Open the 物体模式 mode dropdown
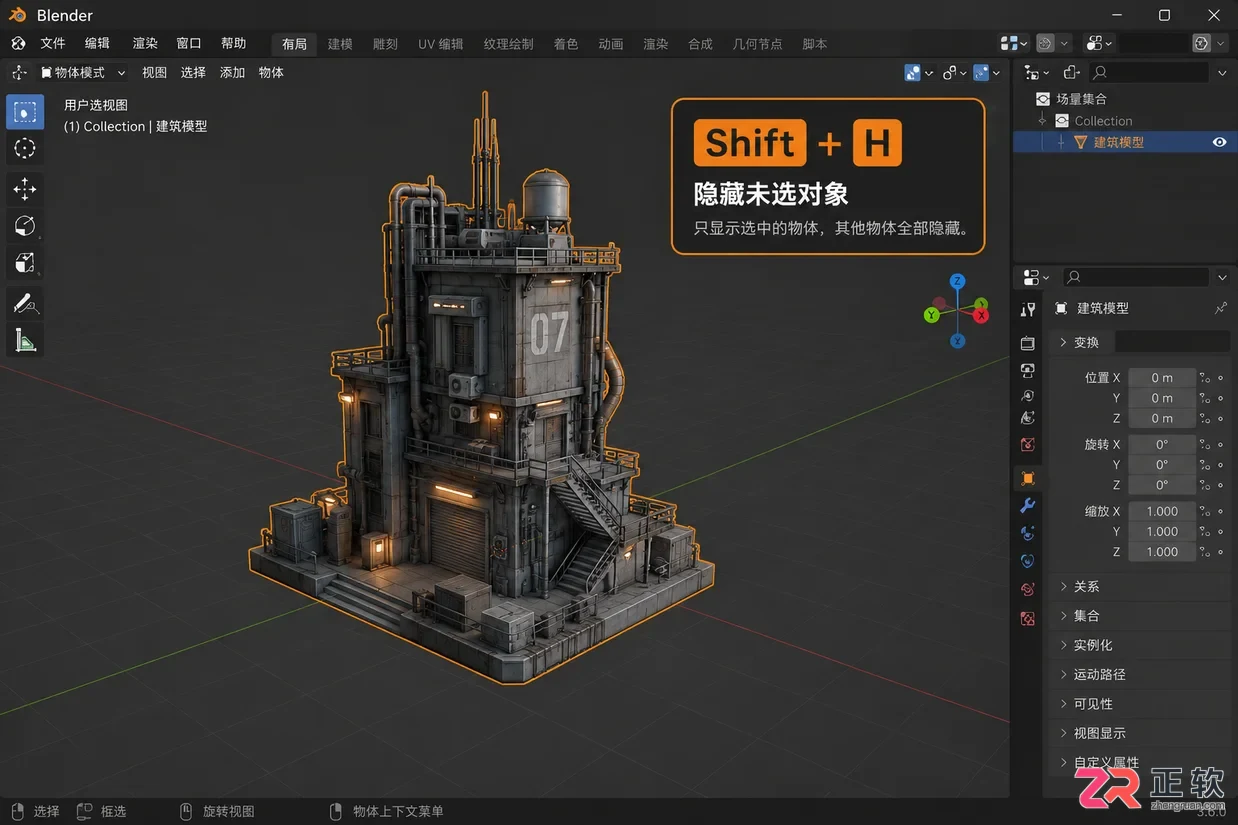Viewport: 1238px width, 825px height. [83, 72]
